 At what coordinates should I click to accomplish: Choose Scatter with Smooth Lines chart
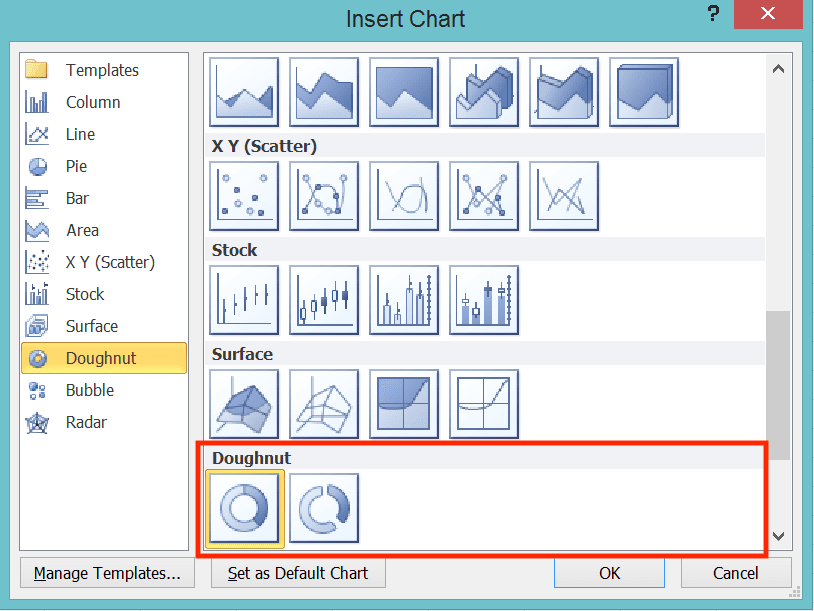click(404, 196)
